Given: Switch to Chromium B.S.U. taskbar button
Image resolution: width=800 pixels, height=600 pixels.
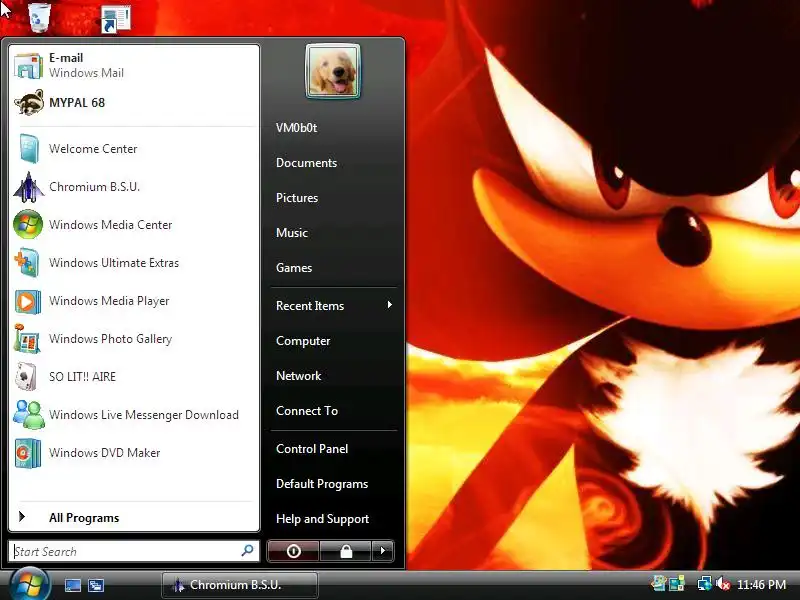Looking at the screenshot, I should pyautogui.click(x=240, y=585).
